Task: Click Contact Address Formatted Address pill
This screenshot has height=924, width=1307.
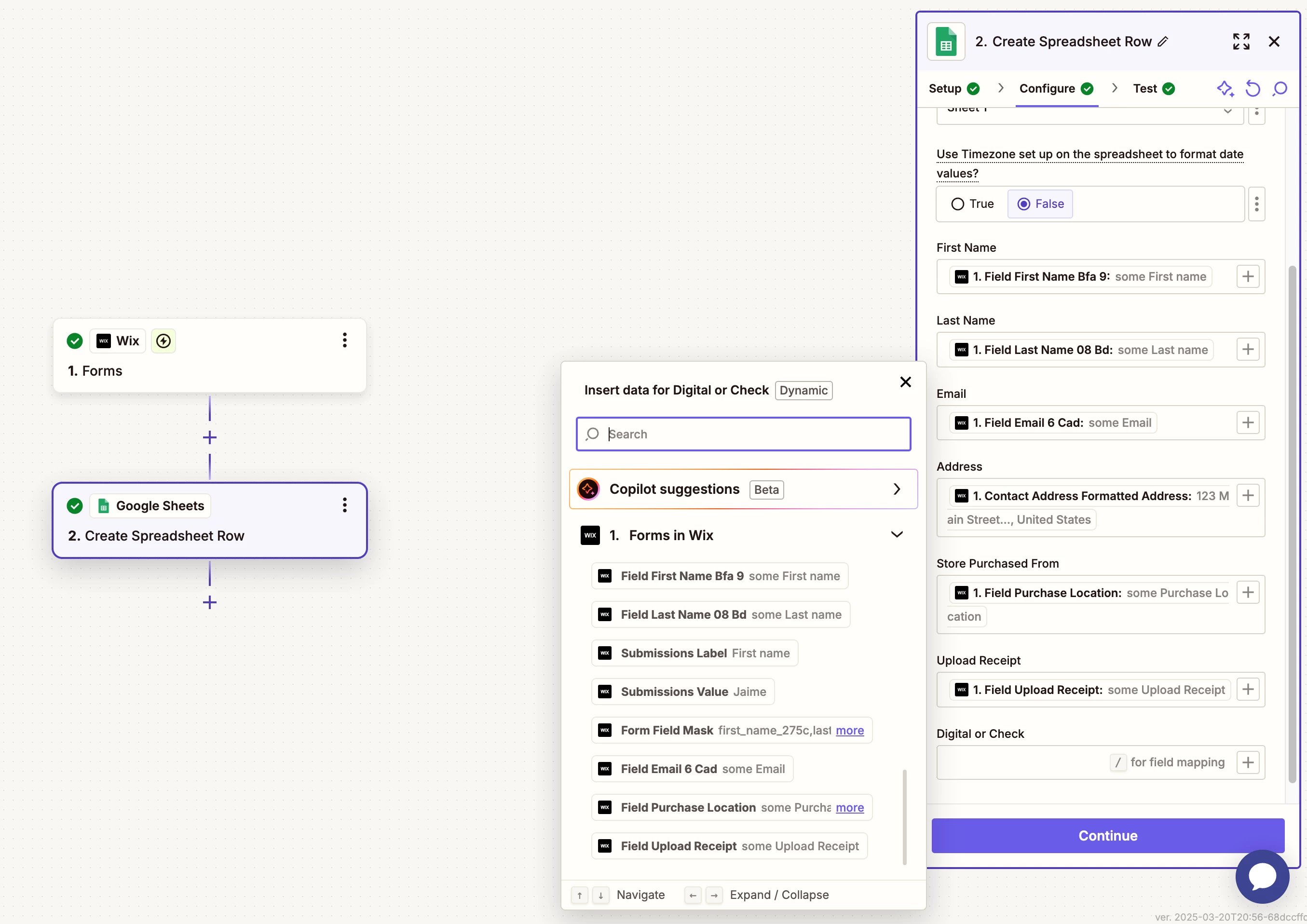Action: 1089,507
